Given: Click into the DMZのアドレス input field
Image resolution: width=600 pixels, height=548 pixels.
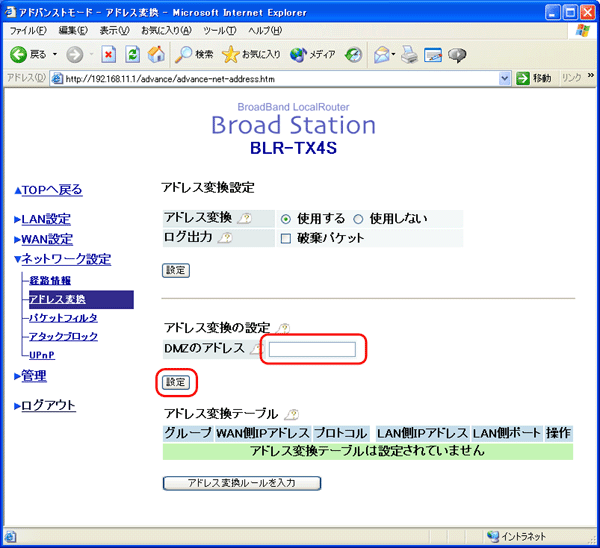Looking at the screenshot, I should (312, 349).
